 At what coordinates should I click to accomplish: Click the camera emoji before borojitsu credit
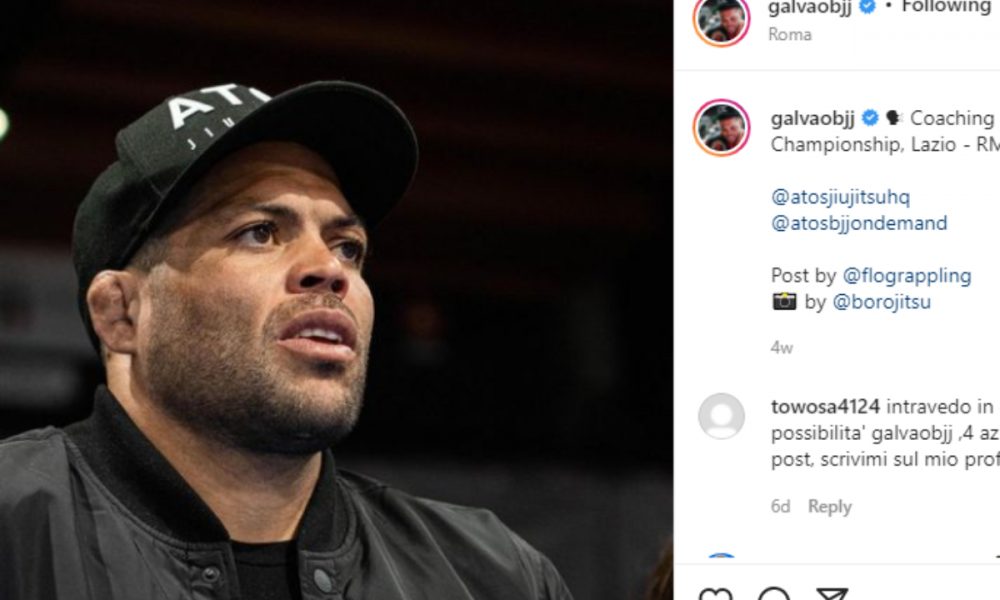tap(784, 302)
